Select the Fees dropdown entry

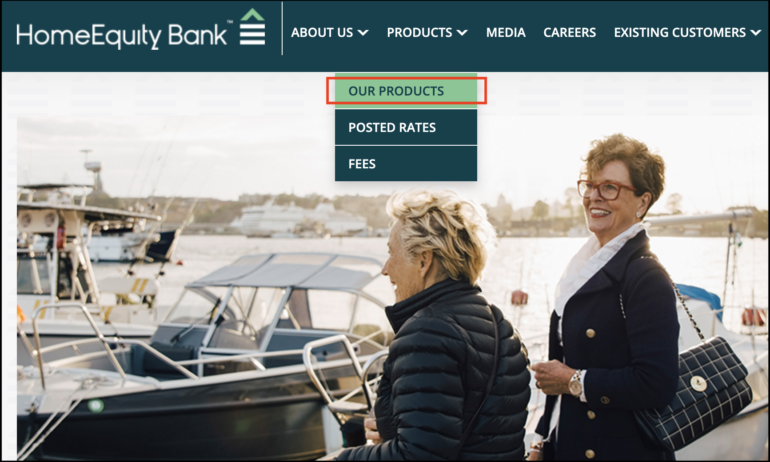[406, 163]
